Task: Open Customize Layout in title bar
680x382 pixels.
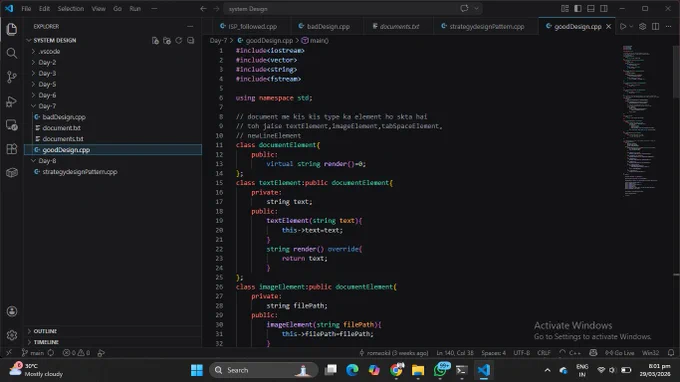Action: click(565, 9)
